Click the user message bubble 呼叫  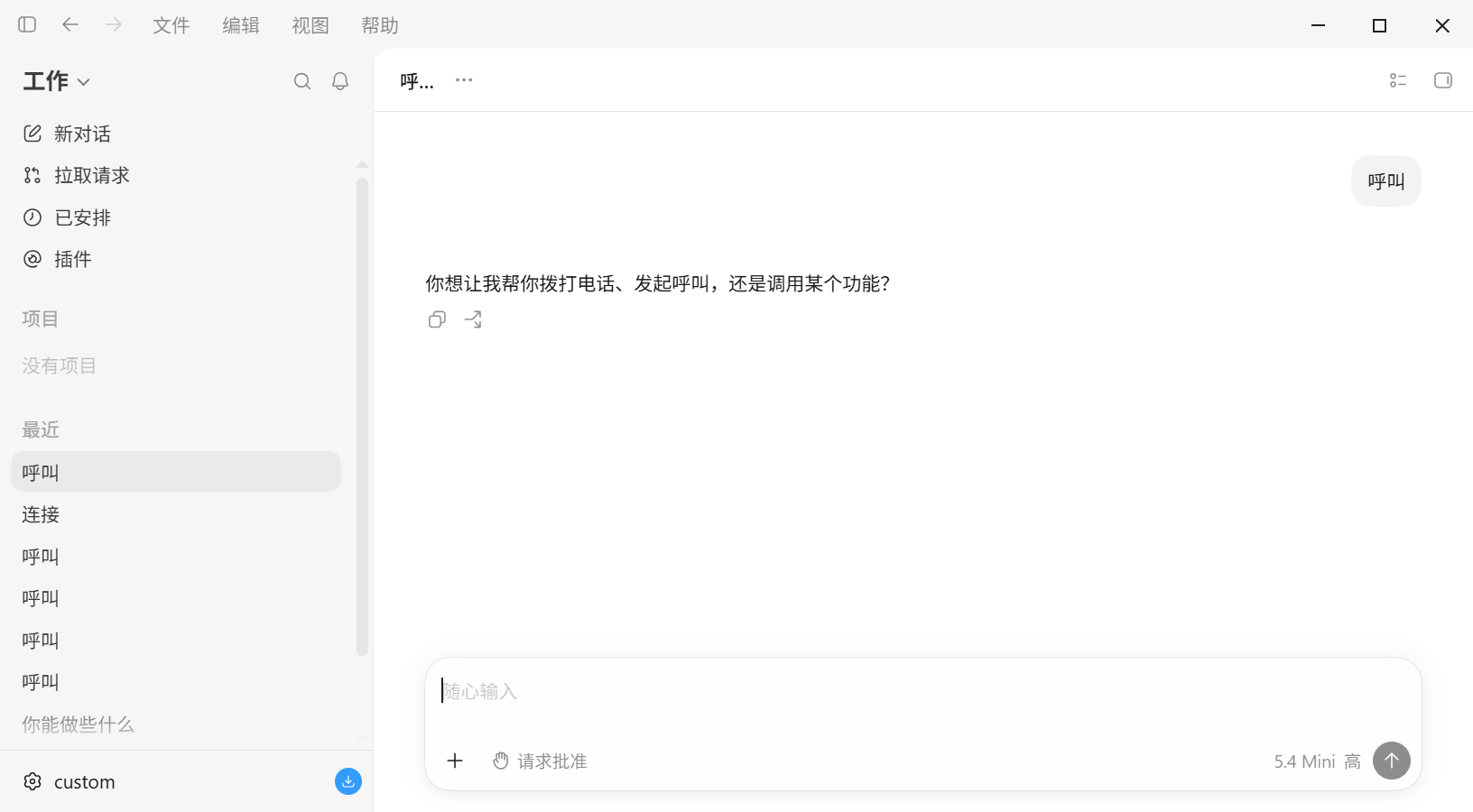click(x=1386, y=181)
